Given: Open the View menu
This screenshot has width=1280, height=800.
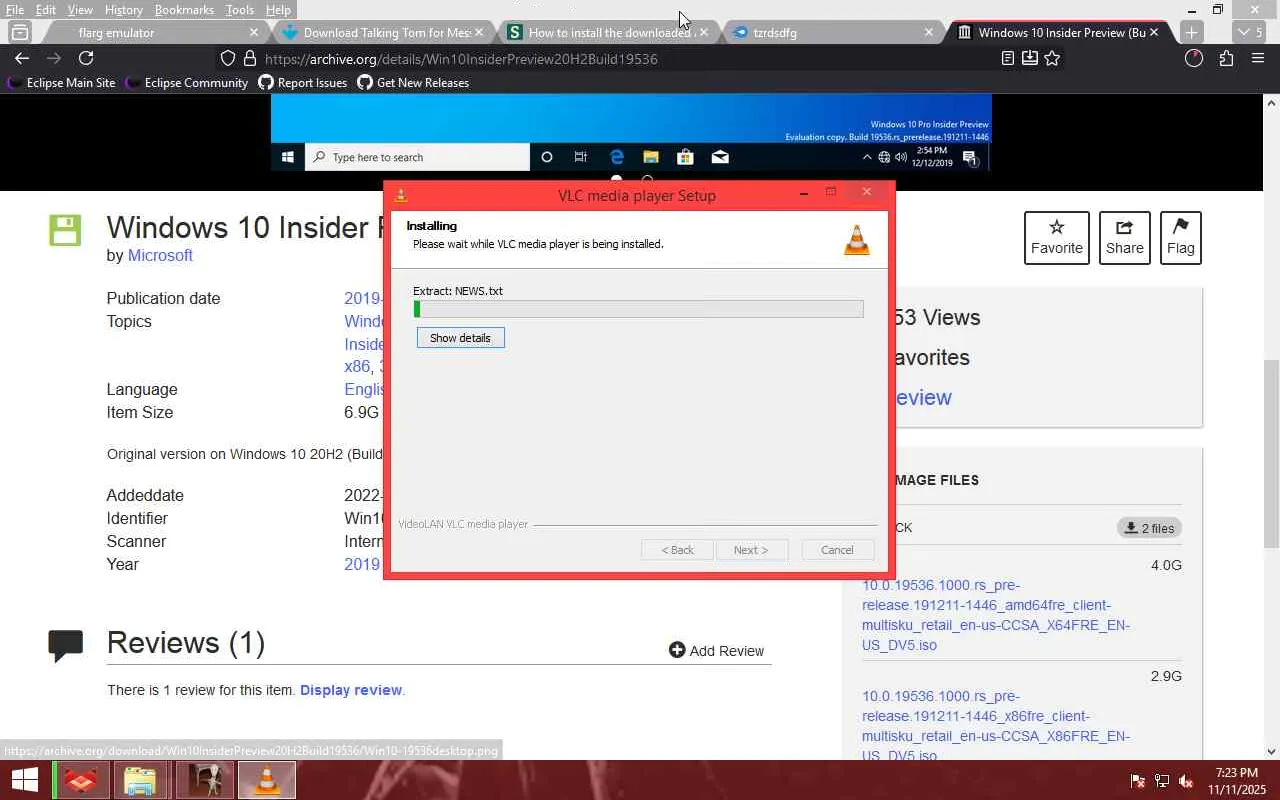Looking at the screenshot, I should (x=80, y=10).
